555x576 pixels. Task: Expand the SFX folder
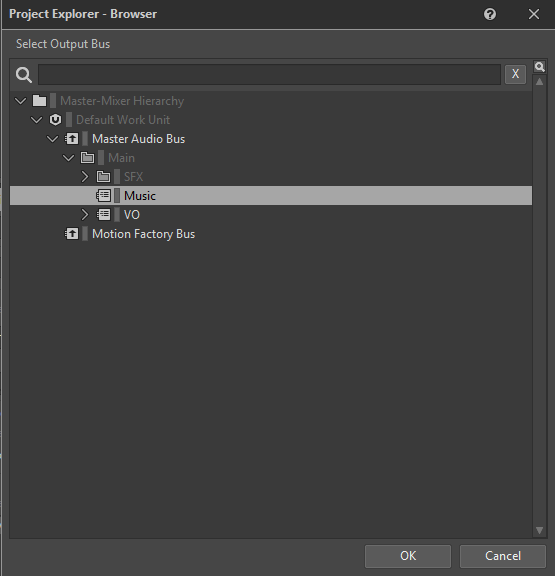(x=85, y=177)
